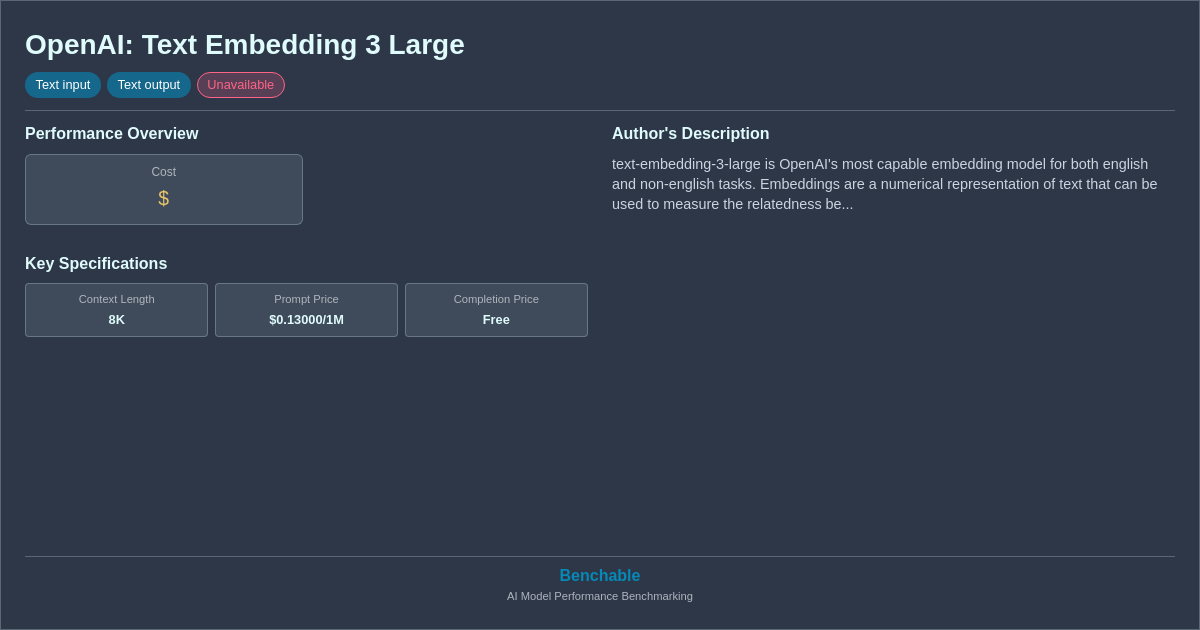This screenshot has height=630, width=1200.
Task: Click the Cost progress area
Action: pyautogui.click(x=163, y=189)
